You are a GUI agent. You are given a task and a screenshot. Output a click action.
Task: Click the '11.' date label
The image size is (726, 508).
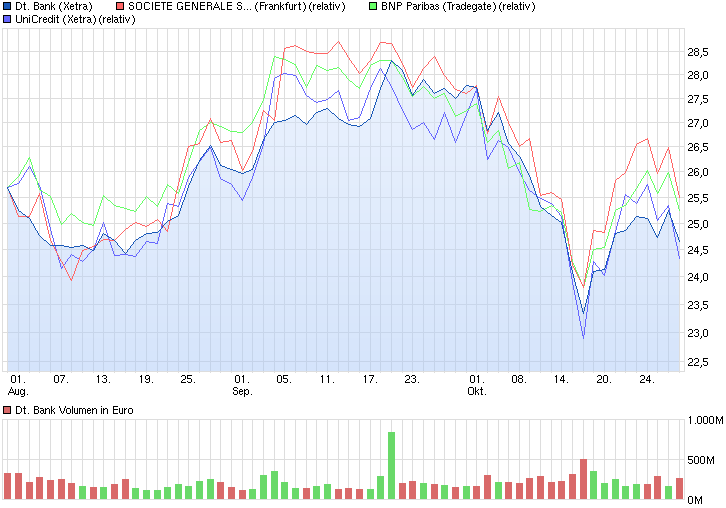(327, 380)
